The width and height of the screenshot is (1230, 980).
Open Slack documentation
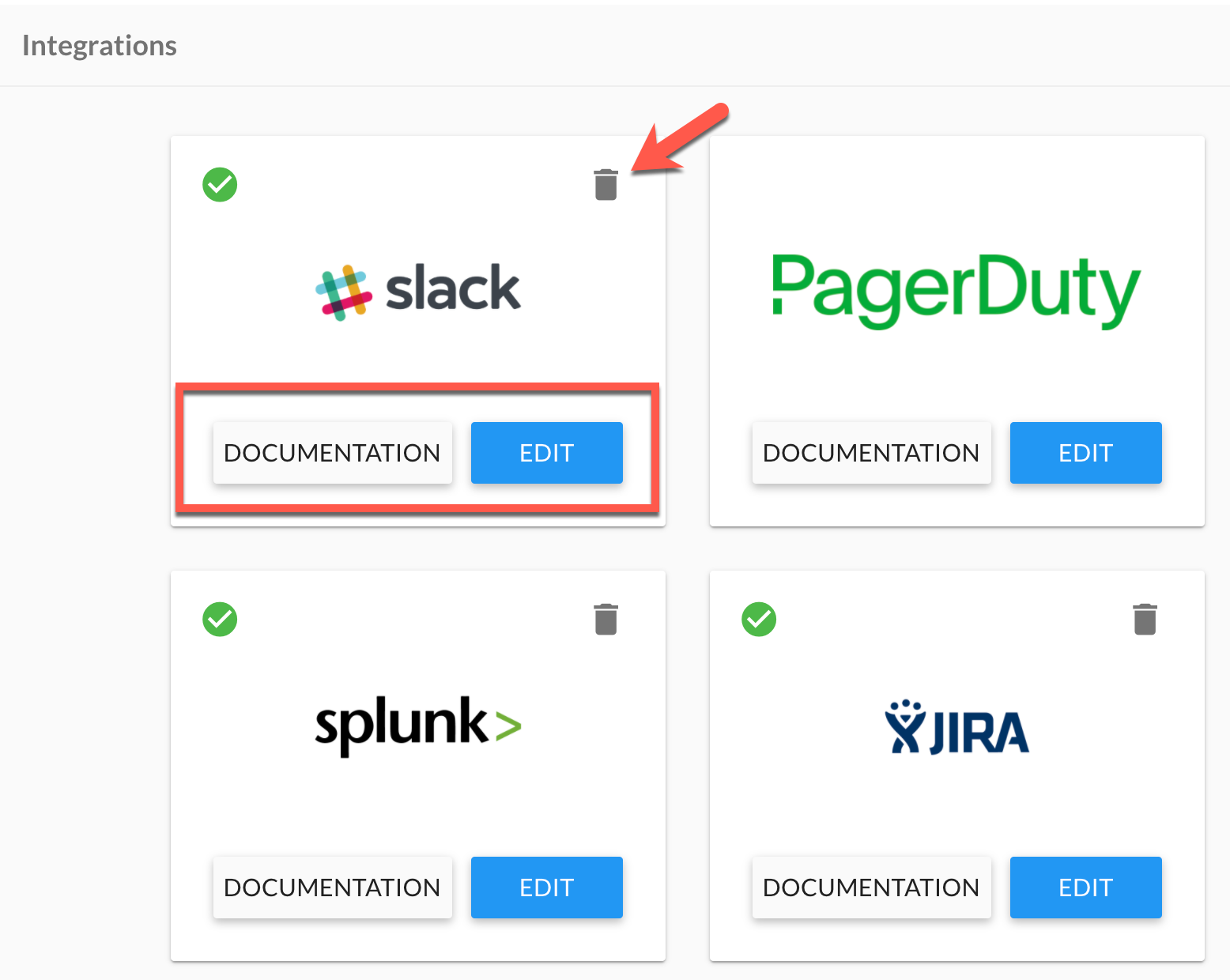pos(333,453)
